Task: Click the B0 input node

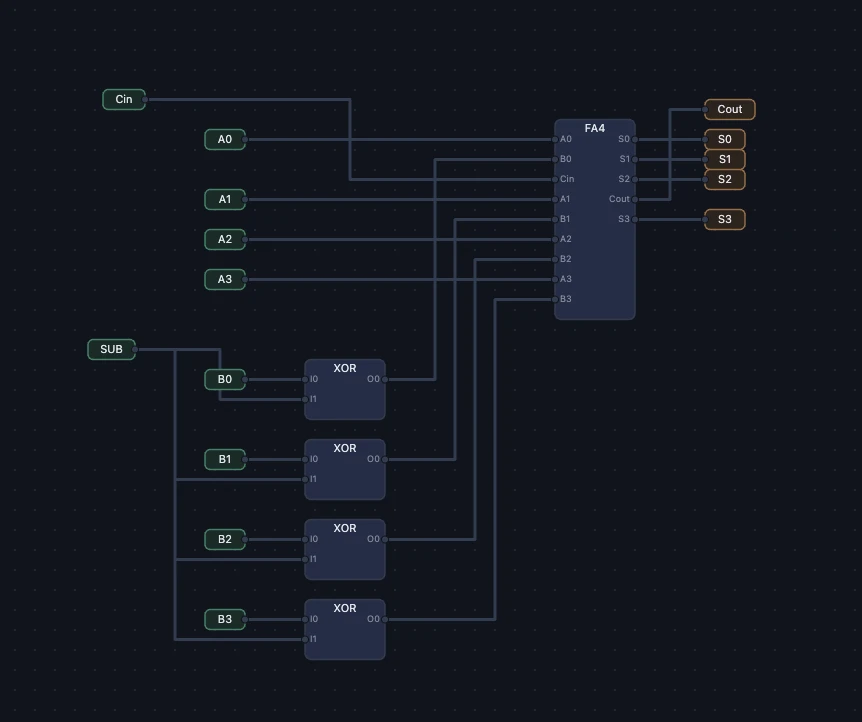Action: tap(225, 379)
